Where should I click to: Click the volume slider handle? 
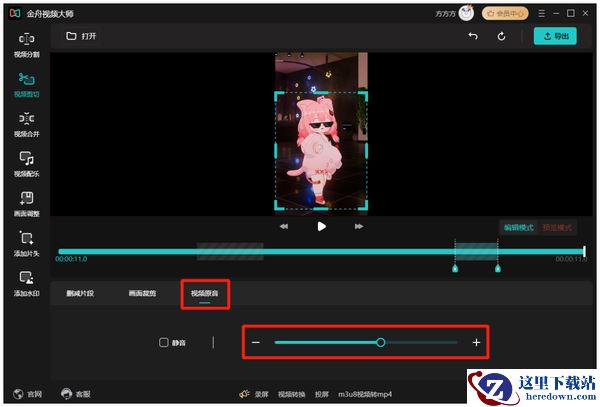tap(380, 342)
